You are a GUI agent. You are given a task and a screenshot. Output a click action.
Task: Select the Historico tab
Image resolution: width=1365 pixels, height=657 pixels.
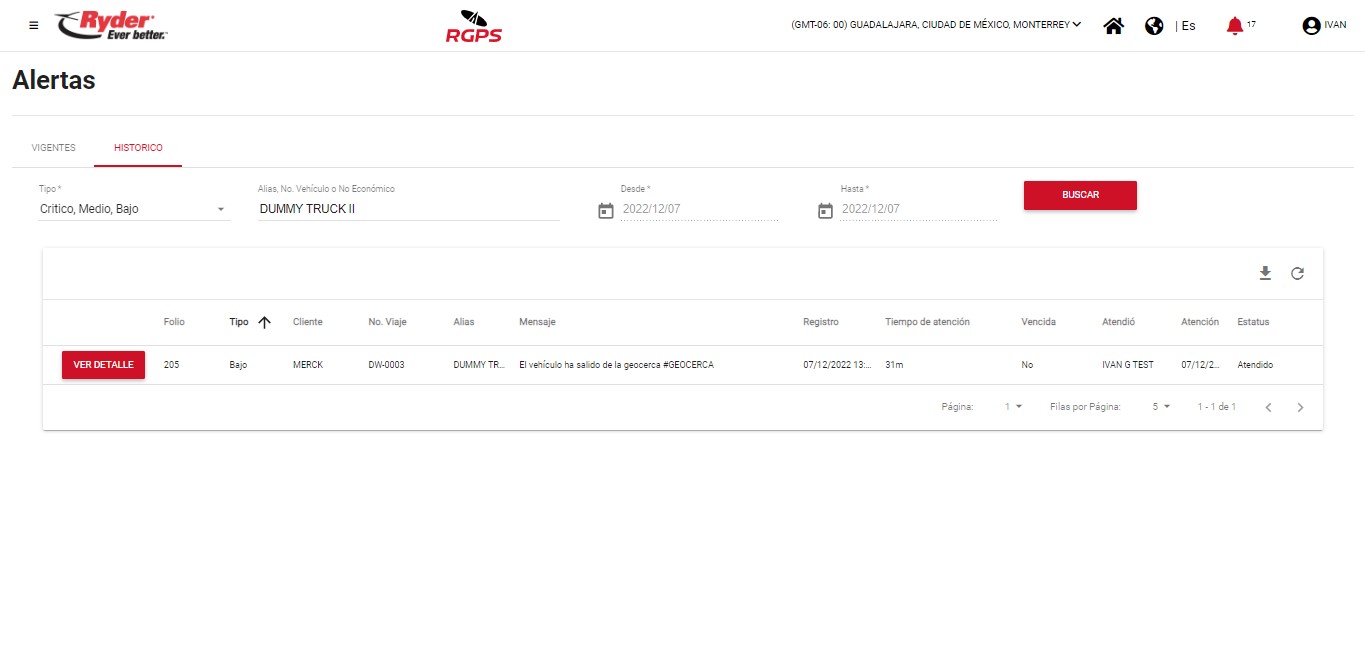point(138,148)
